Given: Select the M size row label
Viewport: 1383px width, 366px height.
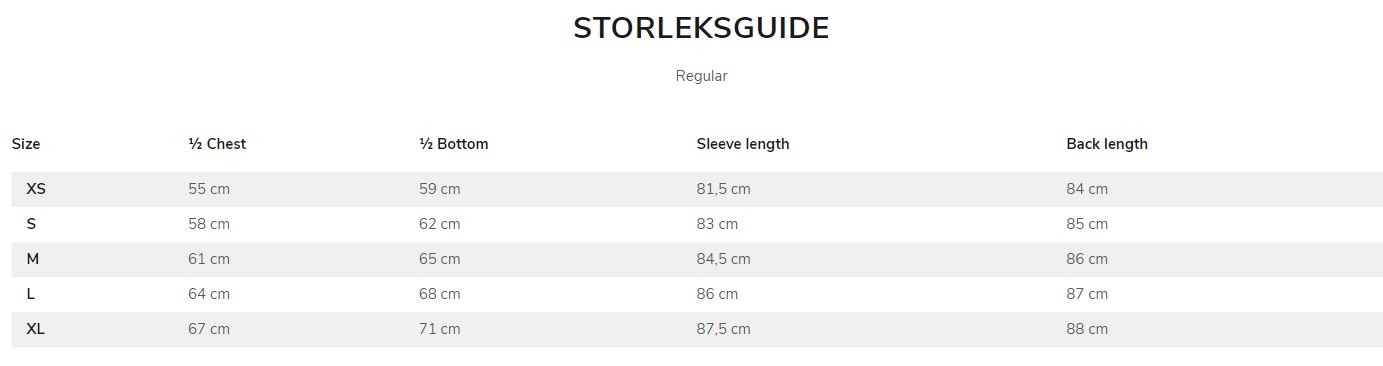Looking at the screenshot, I should coord(33,259).
